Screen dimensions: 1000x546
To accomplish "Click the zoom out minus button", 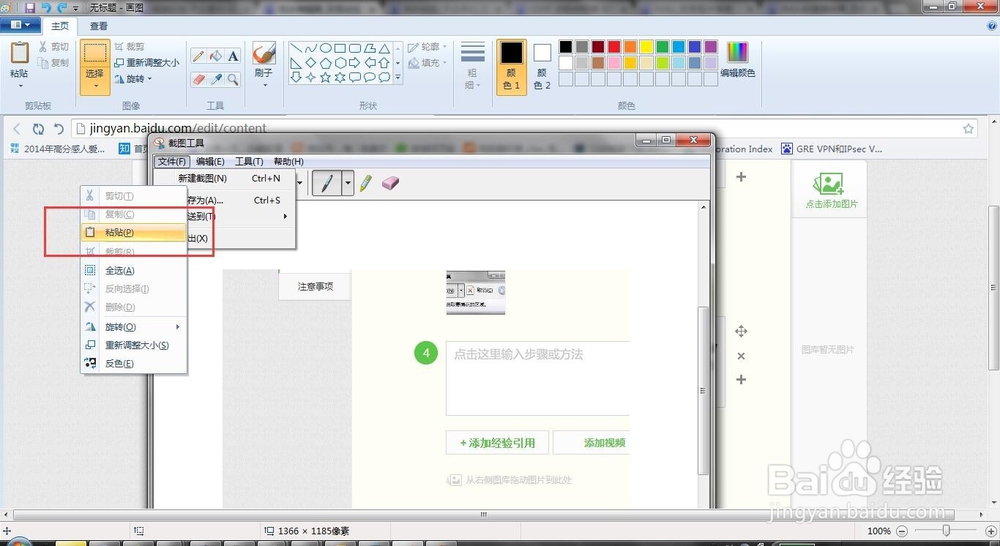I will tap(902, 531).
